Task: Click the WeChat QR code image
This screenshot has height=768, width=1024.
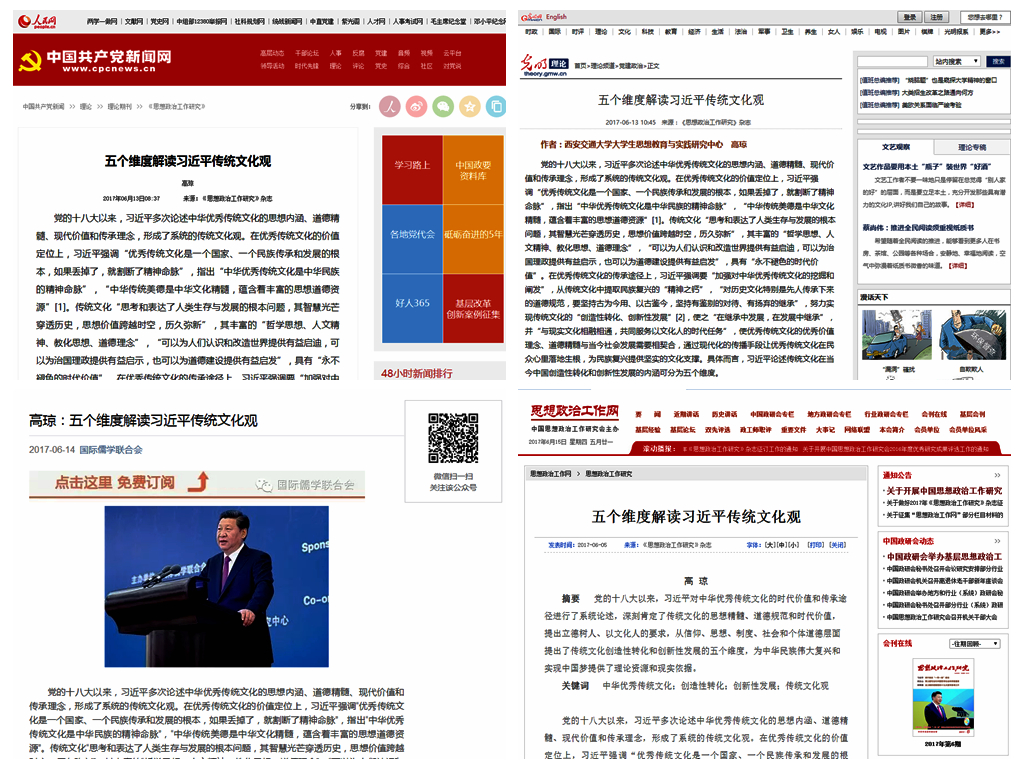Action: point(453,438)
